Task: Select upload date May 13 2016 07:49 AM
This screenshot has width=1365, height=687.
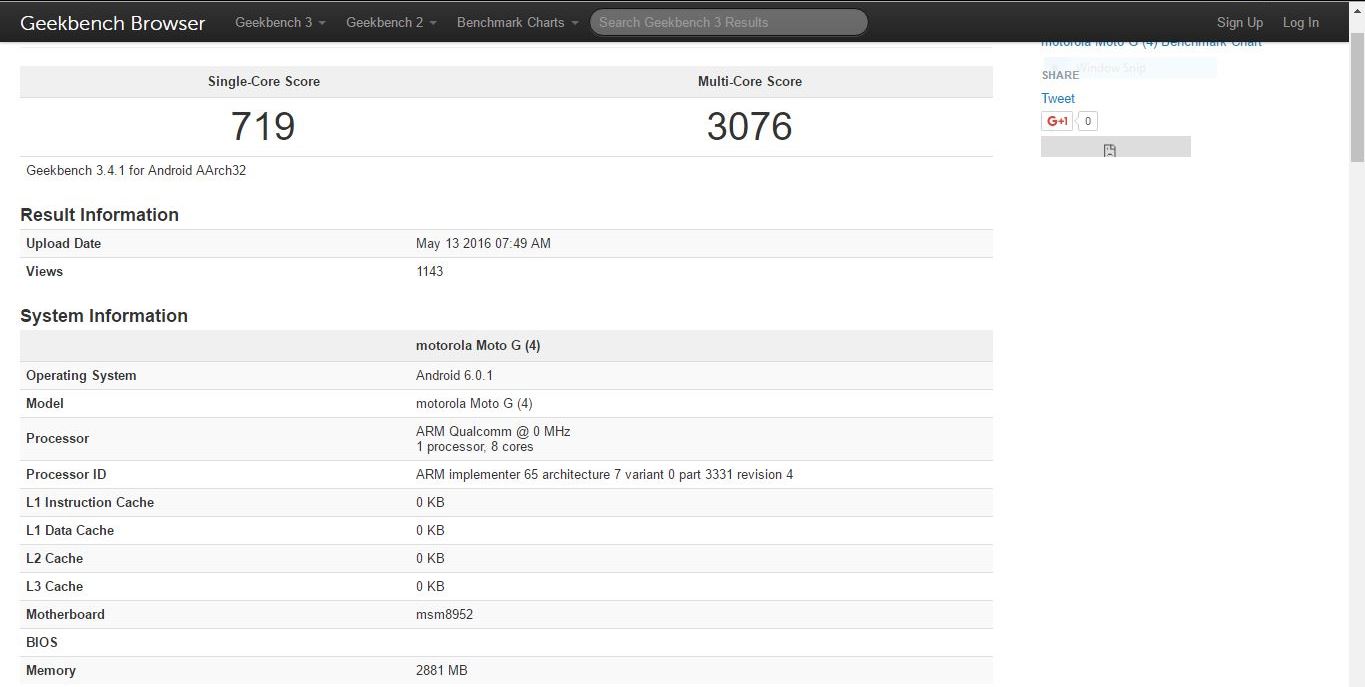Action: click(483, 243)
